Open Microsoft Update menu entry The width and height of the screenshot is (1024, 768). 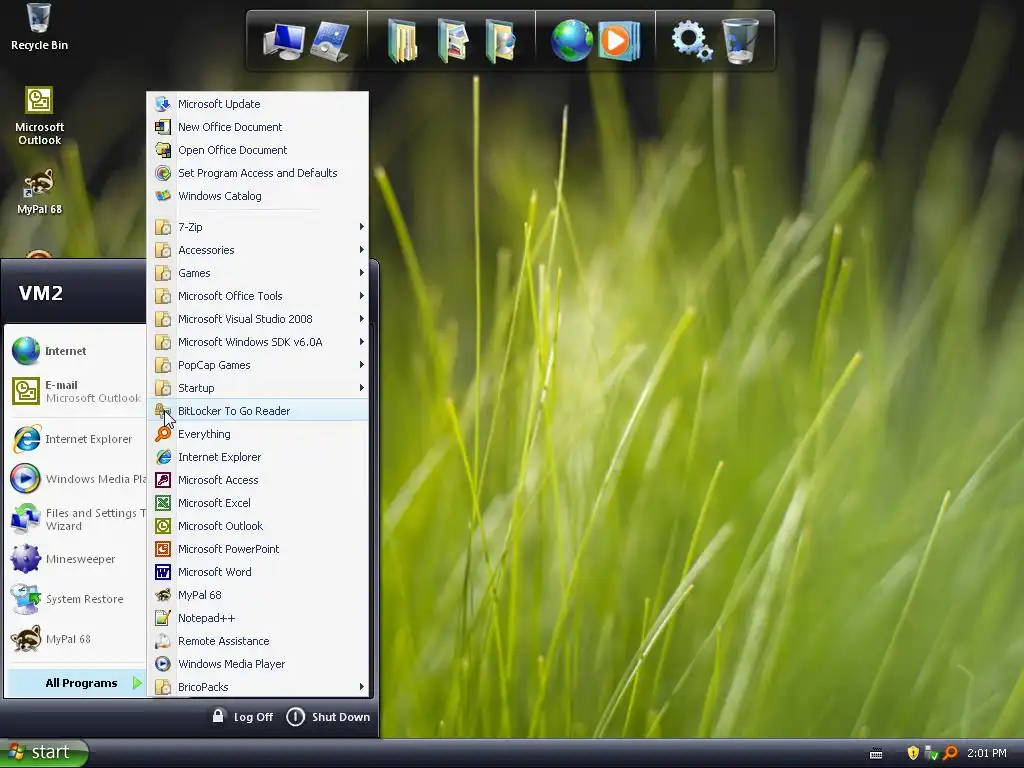(259, 104)
